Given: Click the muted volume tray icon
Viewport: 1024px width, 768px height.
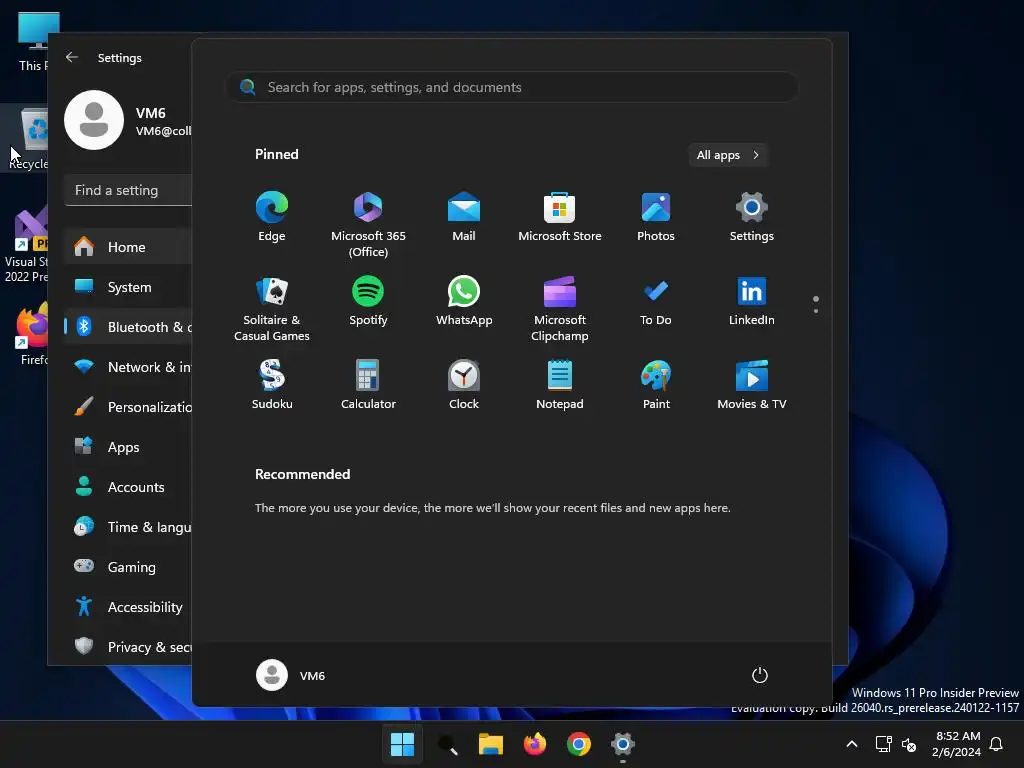Looking at the screenshot, I should coord(908,744).
